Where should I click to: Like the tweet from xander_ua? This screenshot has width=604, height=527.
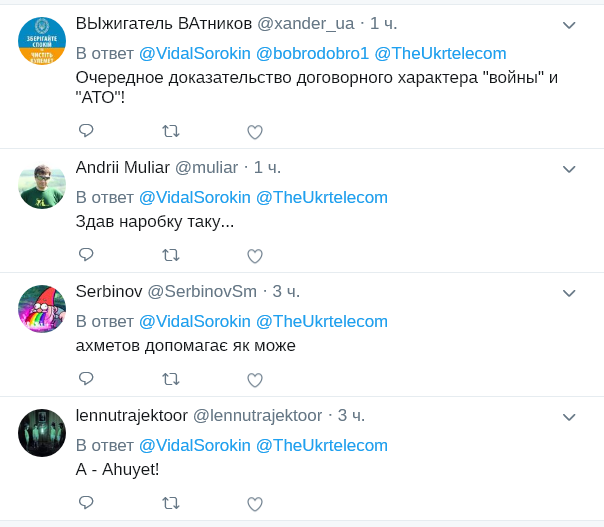(x=254, y=132)
